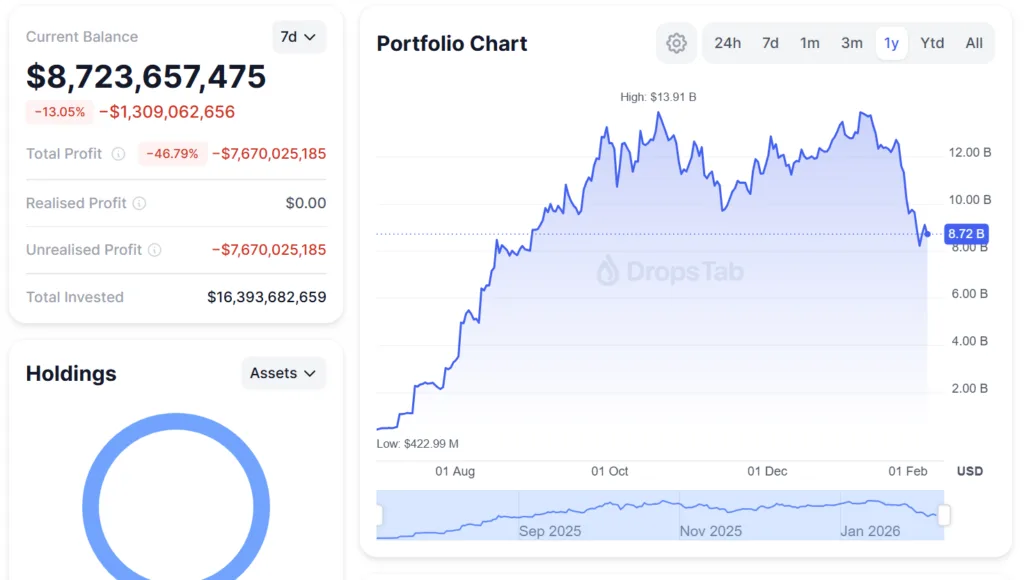1024x580 pixels.
Task: Click the Total Profit info icon
Action: tap(118, 154)
